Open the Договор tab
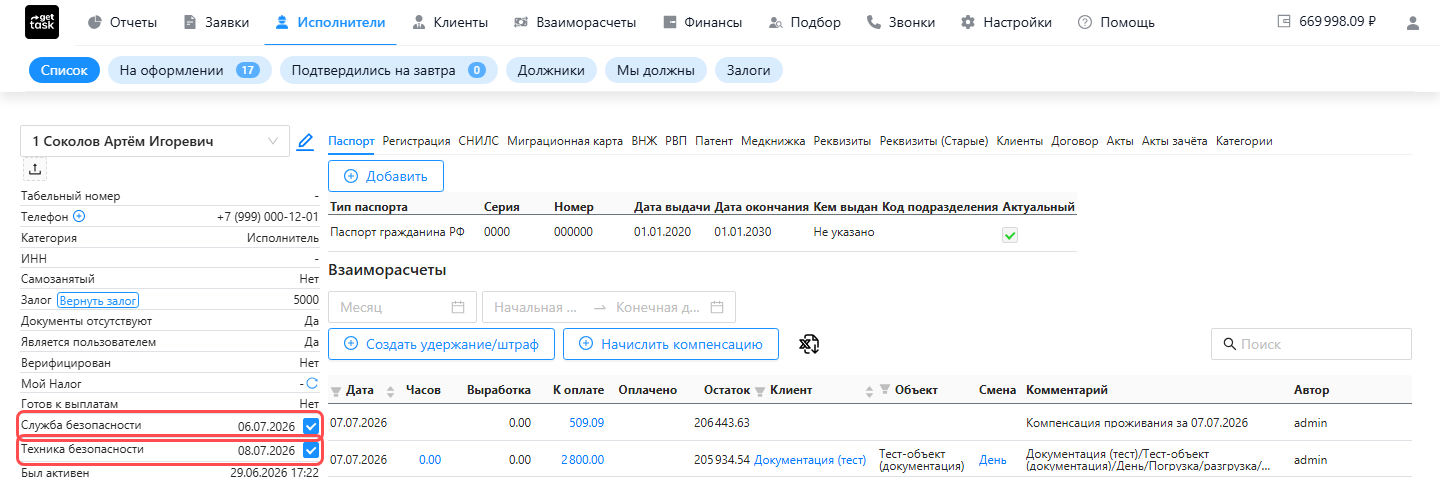The height and width of the screenshot is (479, 1440). point(1075,141)
